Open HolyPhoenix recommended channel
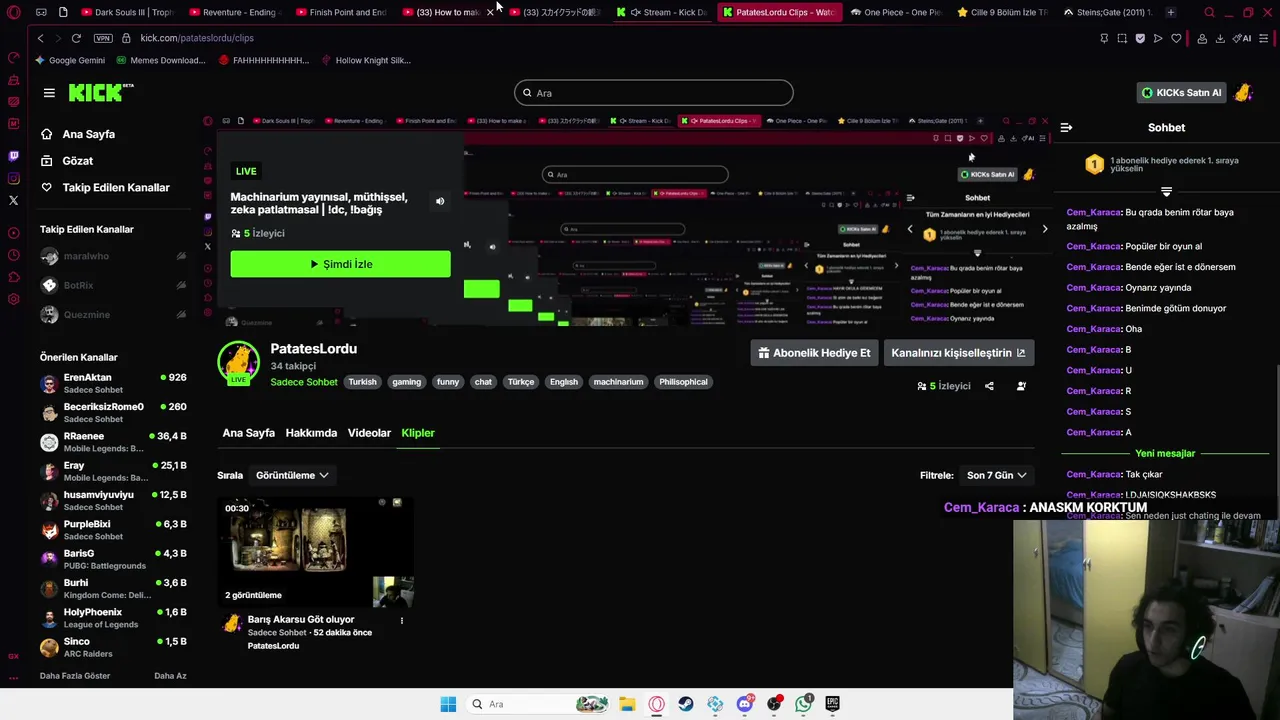The image size is (1280, 720). click(x=113, y=618)
